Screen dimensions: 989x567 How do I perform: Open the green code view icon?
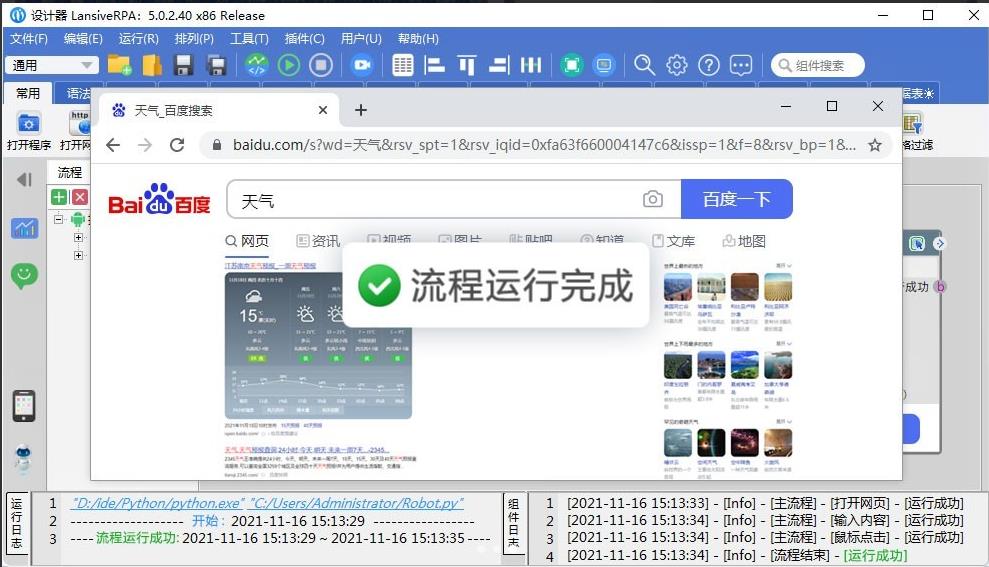tap(257, 65)
